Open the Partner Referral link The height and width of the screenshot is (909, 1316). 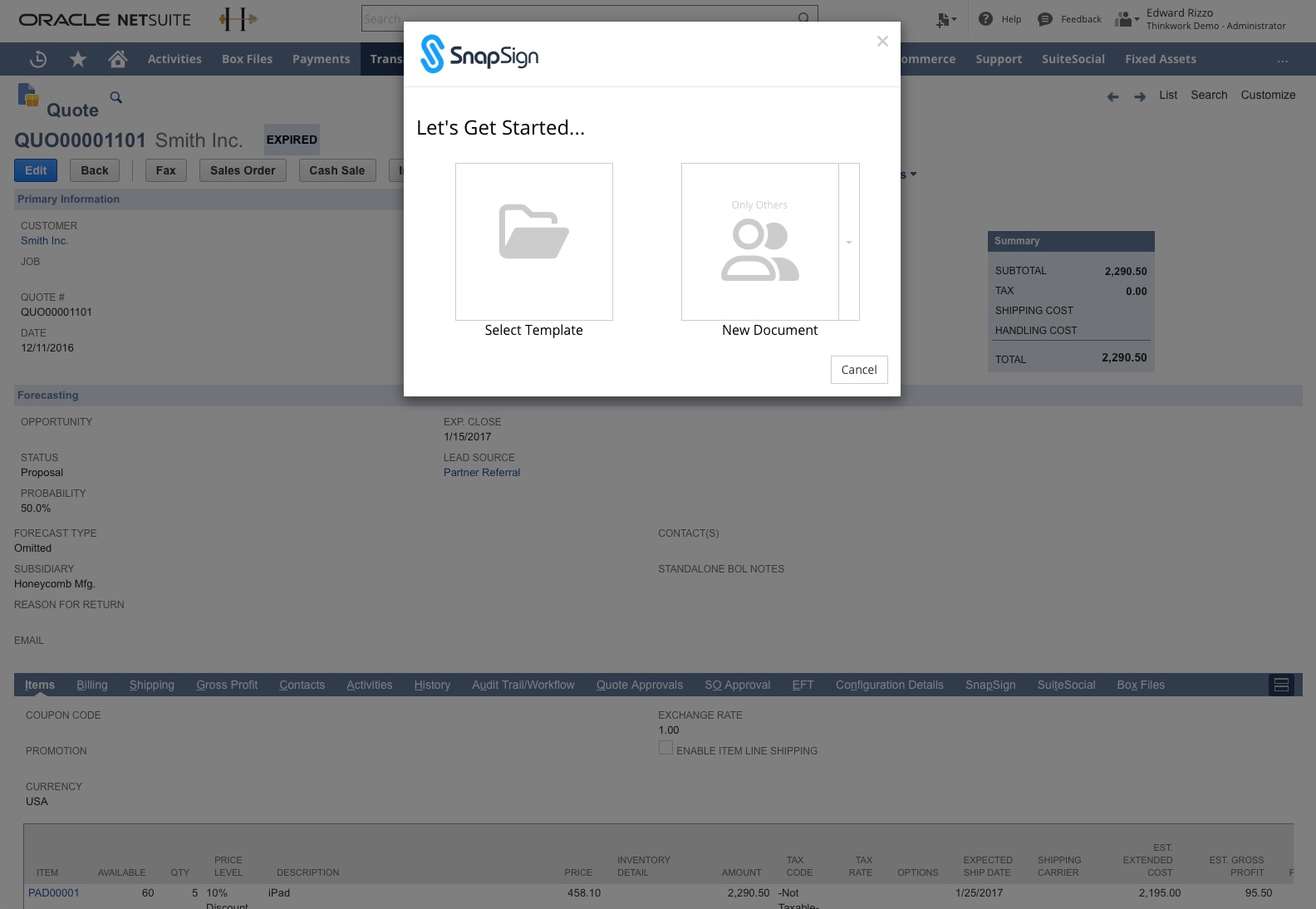click(x=482, y=472)
